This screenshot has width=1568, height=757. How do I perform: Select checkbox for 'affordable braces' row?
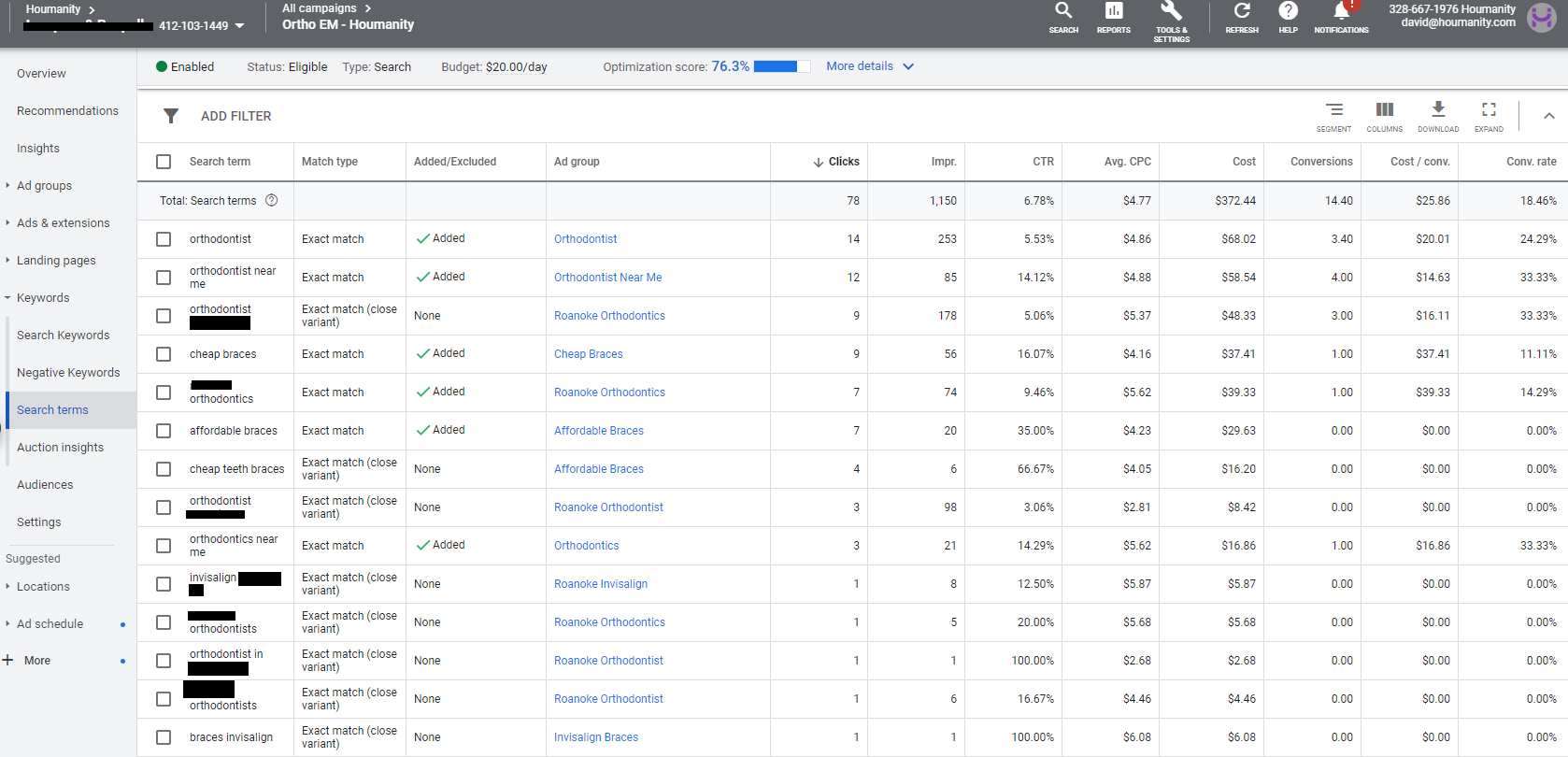point(164,431)
